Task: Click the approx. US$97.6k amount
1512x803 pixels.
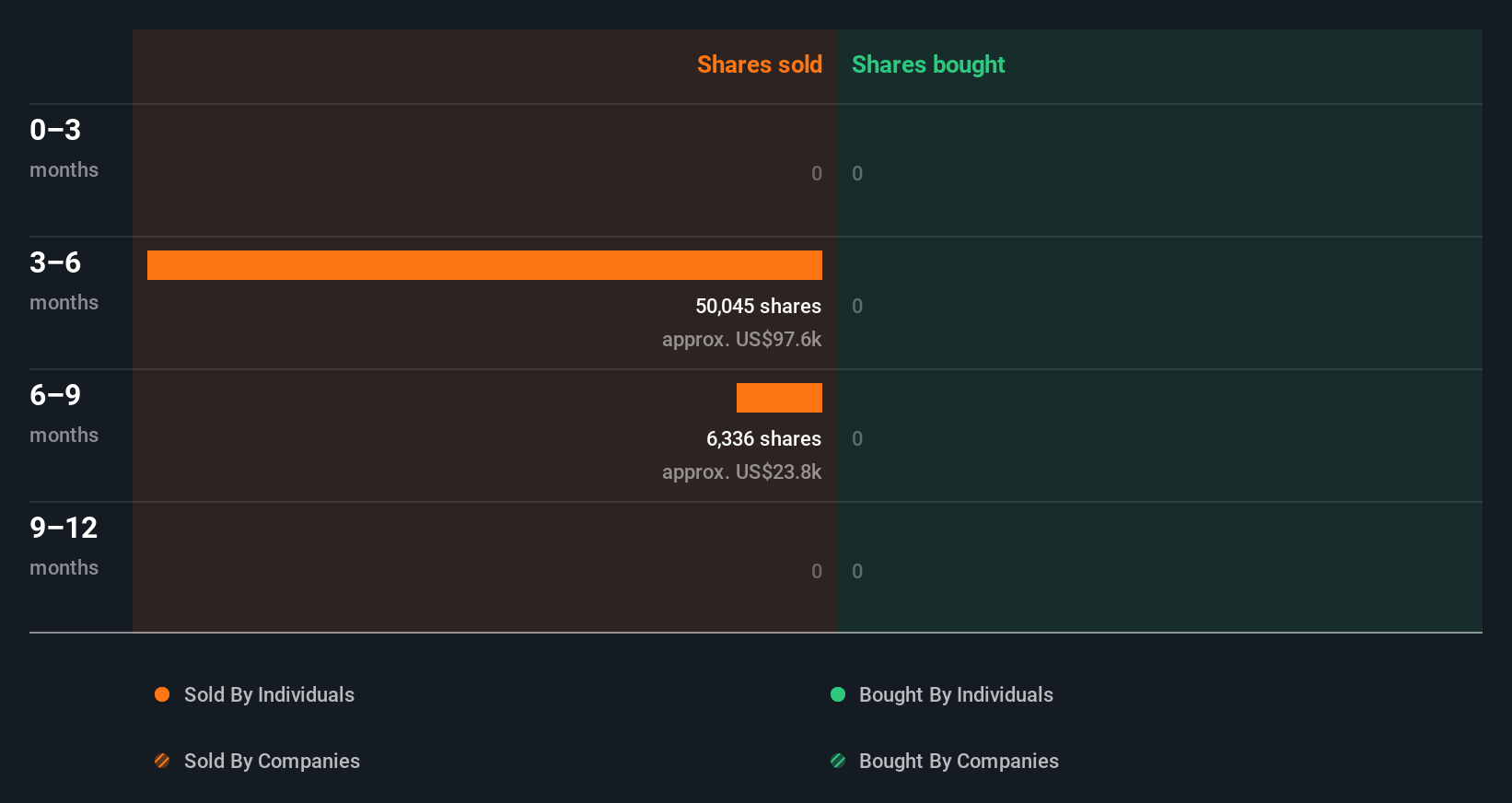Action: pos(741,339)
